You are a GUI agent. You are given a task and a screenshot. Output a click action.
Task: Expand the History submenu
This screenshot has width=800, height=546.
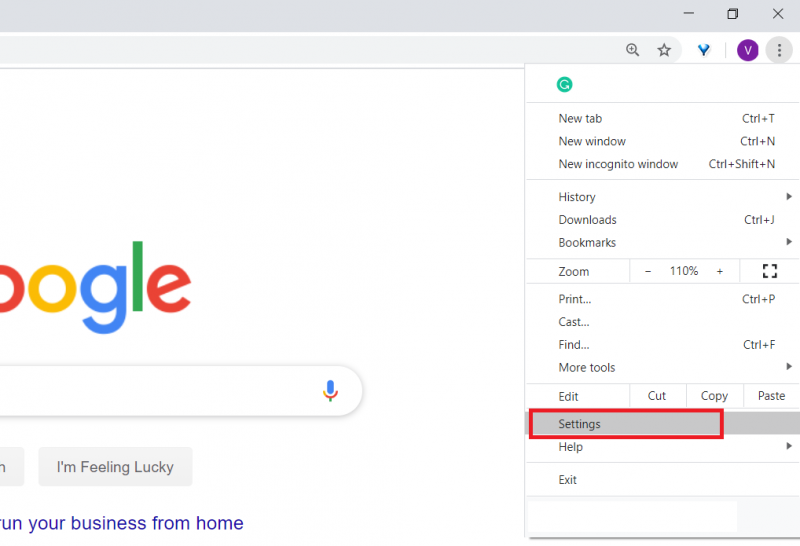coord(663,197)
